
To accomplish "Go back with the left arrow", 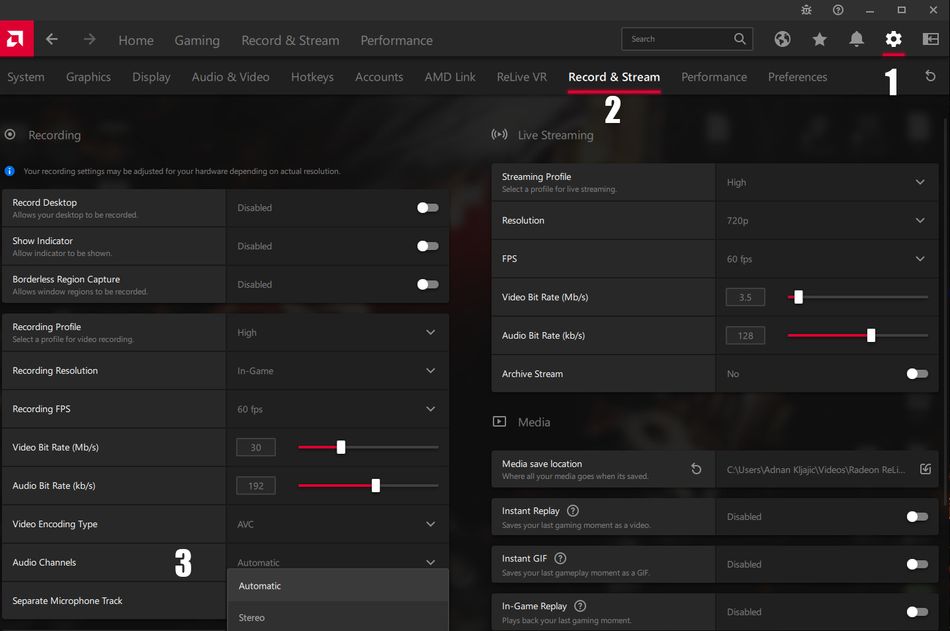I will (x=52, y=39).
